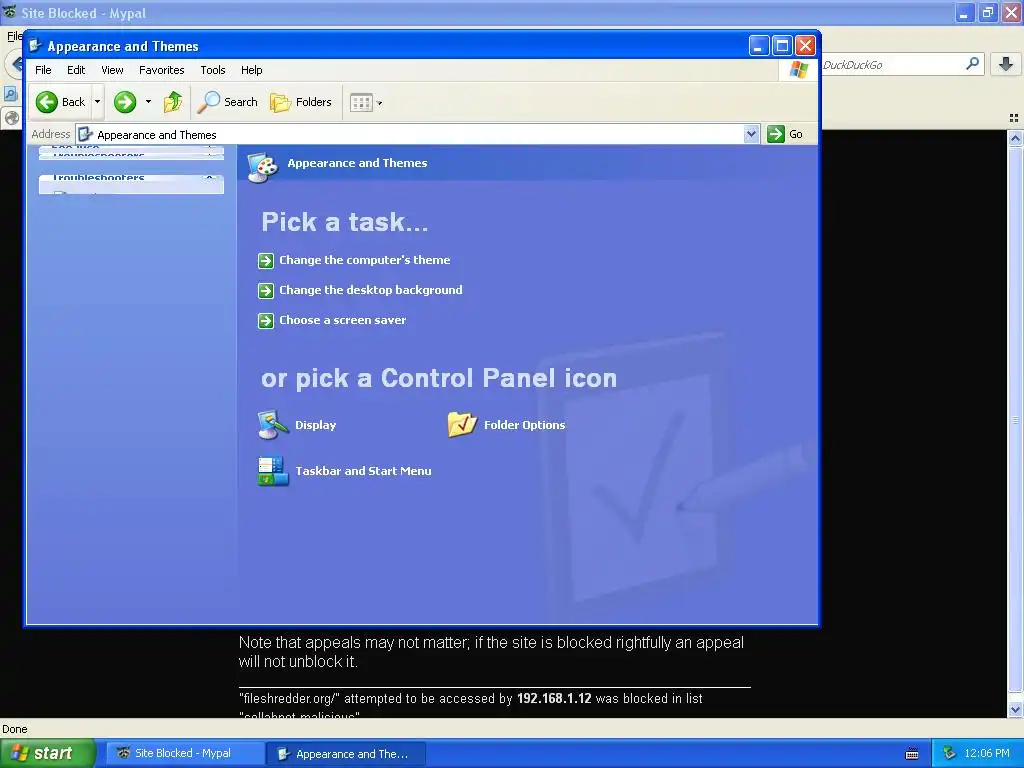Open the Folder Options icon
The width and height of the screenshot is (1024, 768).
pos(462,424)
